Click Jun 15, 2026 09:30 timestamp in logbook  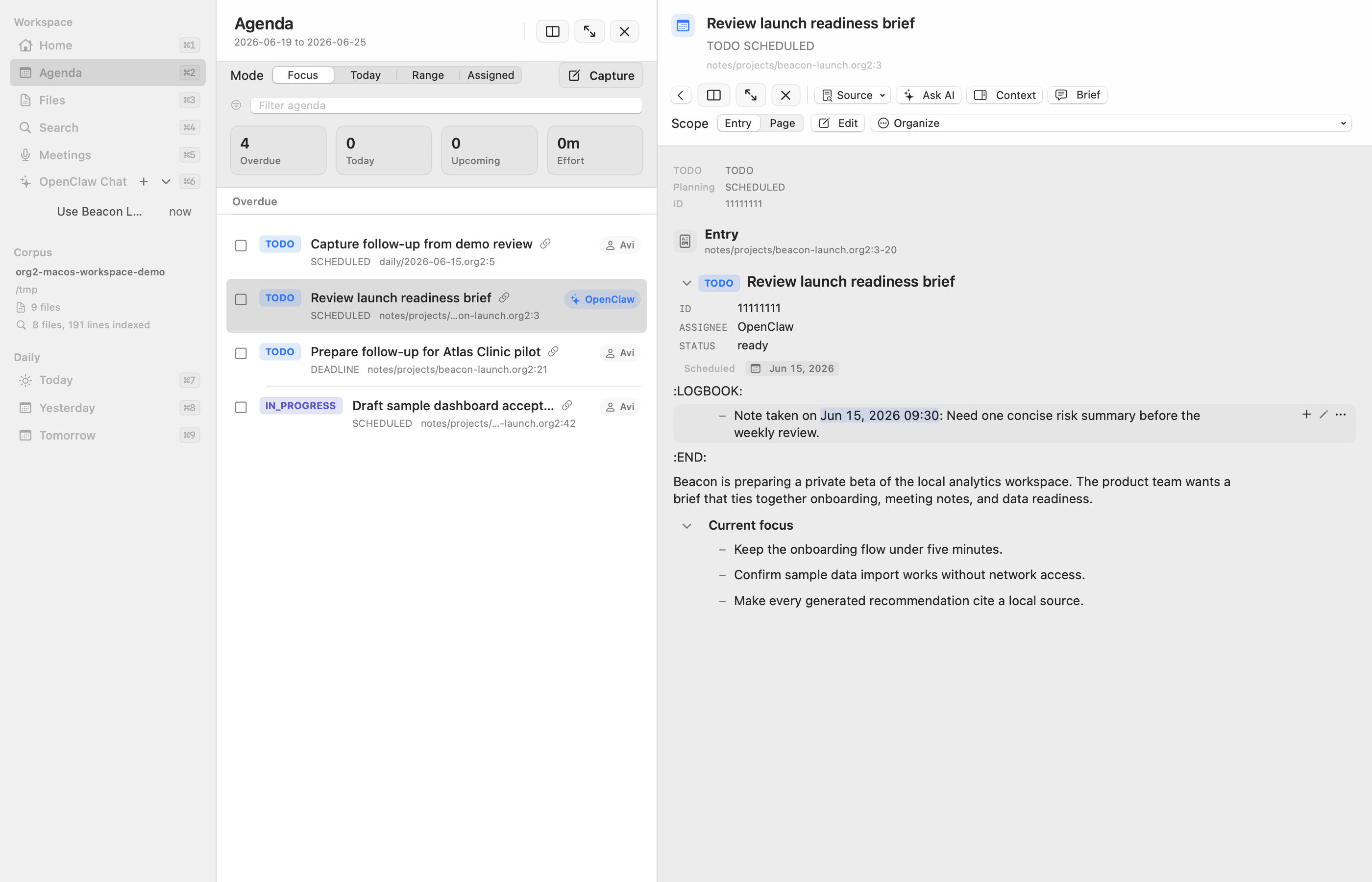pyautogui.click(x=879, y=415)
